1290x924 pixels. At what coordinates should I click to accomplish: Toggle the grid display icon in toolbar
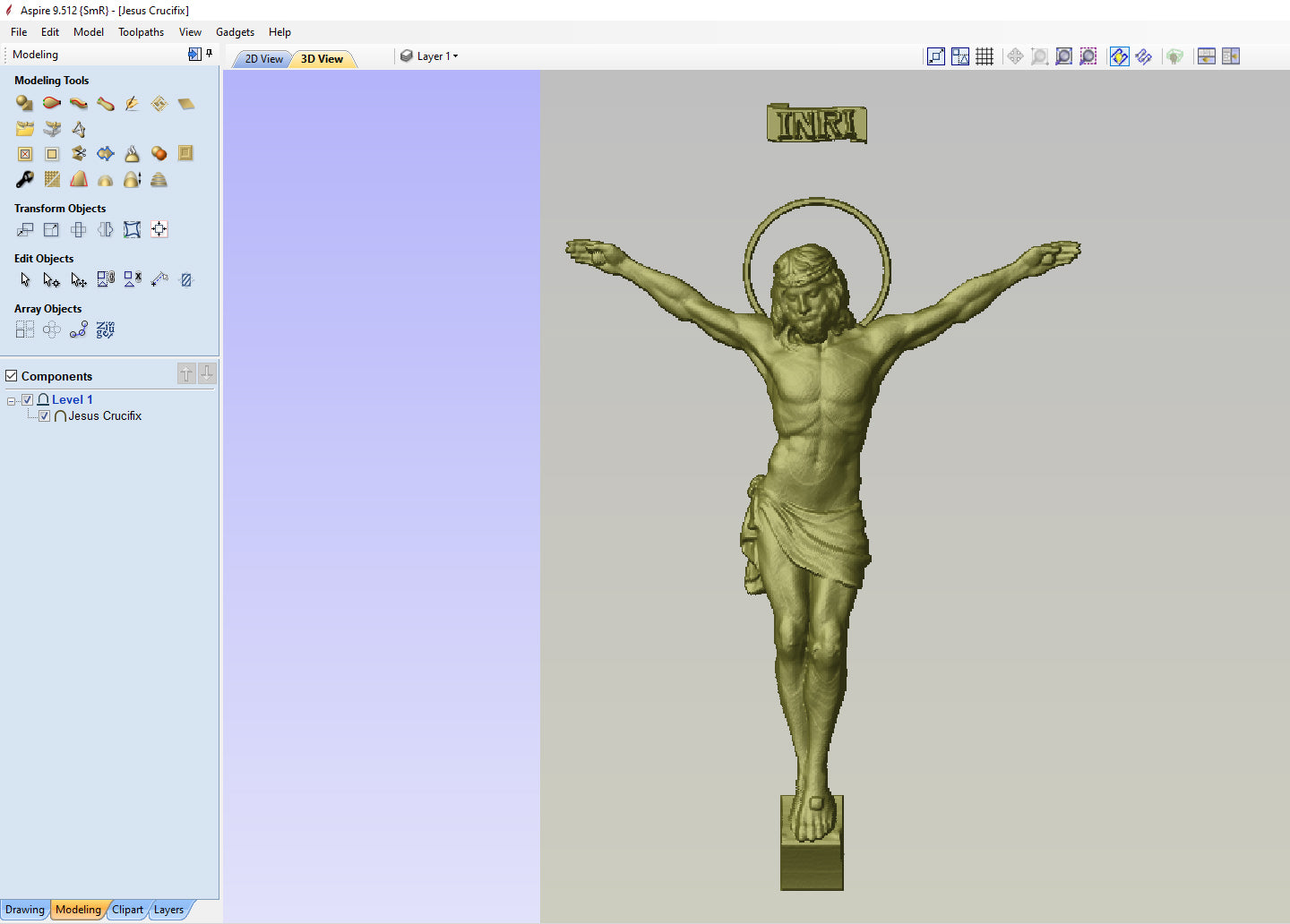pos(985,56)
